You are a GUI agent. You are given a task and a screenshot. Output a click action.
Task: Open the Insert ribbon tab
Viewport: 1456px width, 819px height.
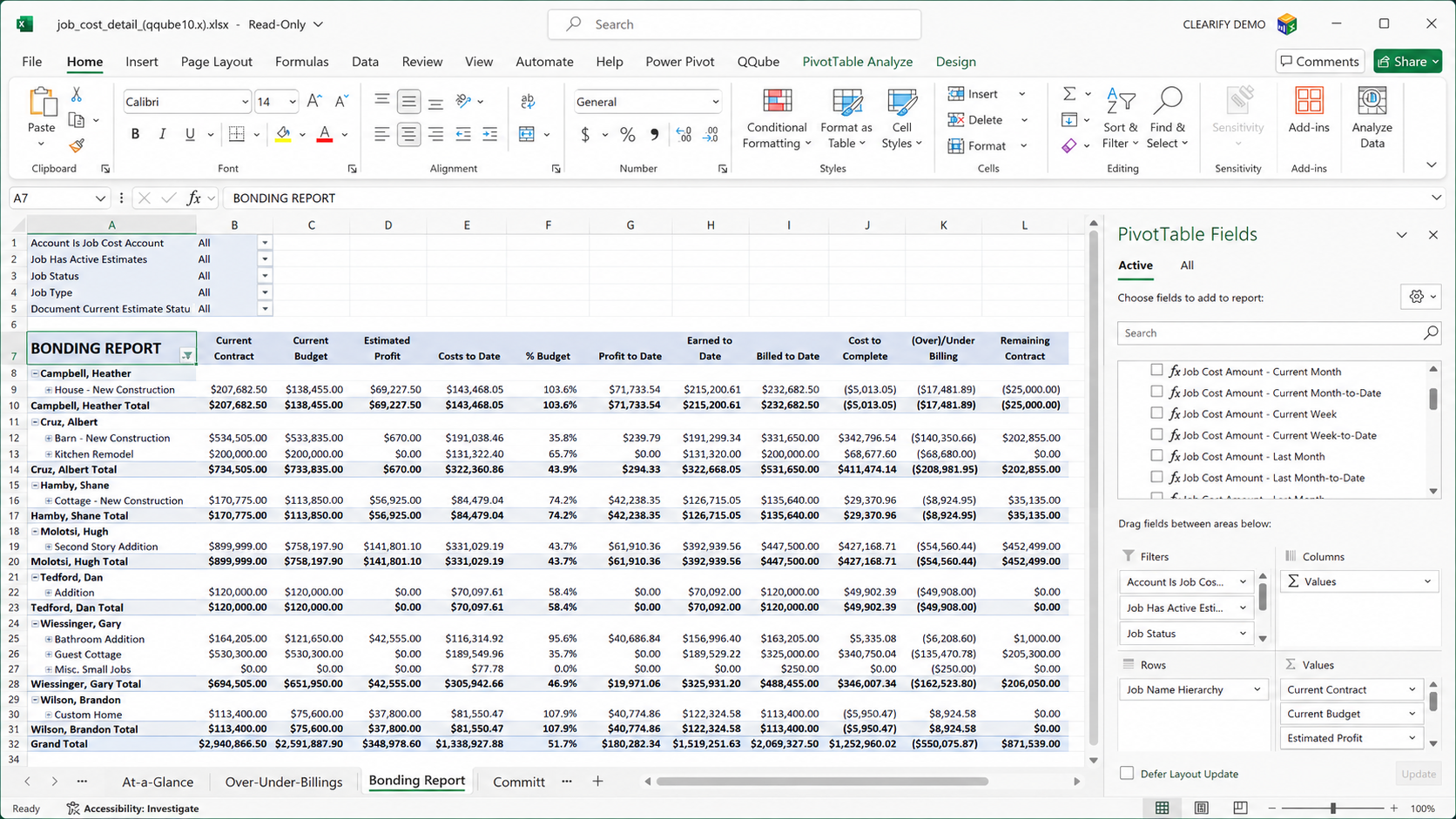pyautogui.click(x=142, y=62)
